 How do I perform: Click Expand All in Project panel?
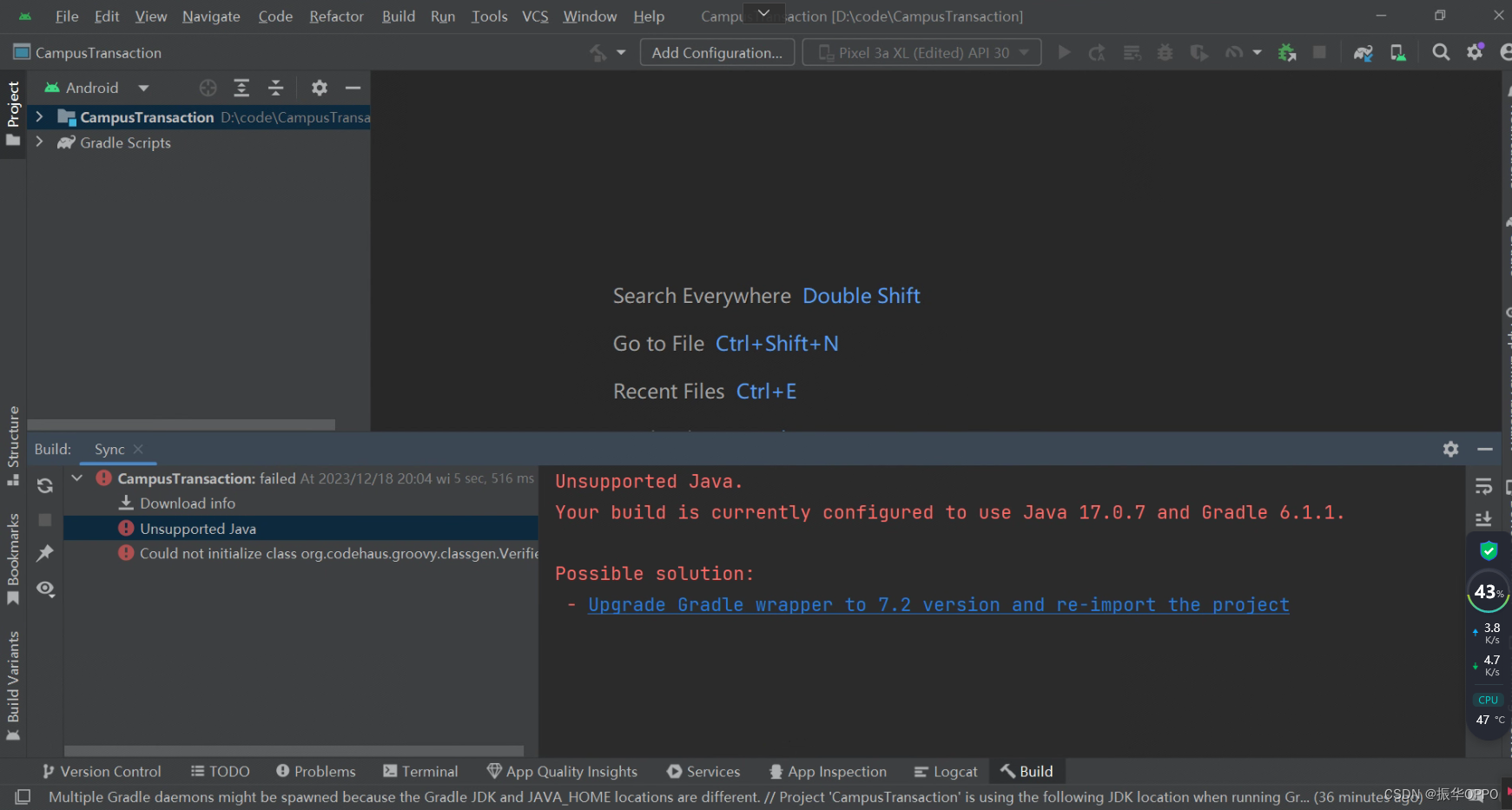pos(241,88)
